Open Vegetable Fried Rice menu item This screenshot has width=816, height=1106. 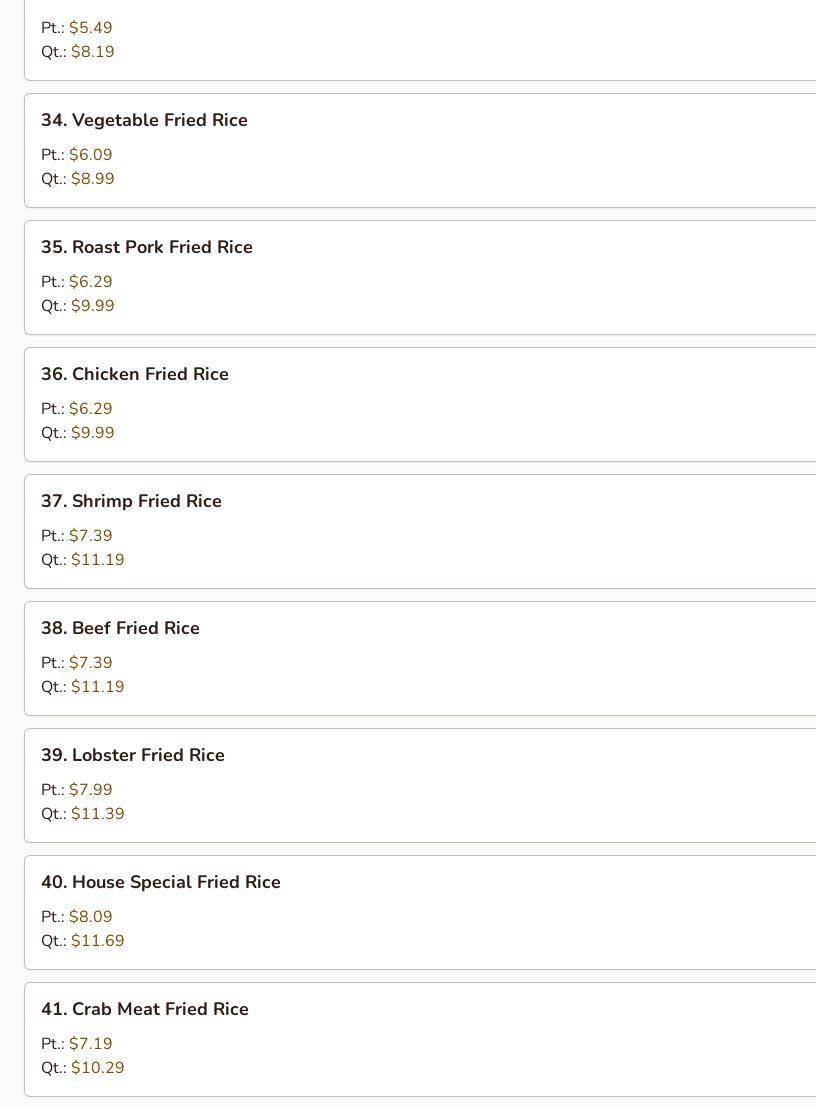(144, 120)
